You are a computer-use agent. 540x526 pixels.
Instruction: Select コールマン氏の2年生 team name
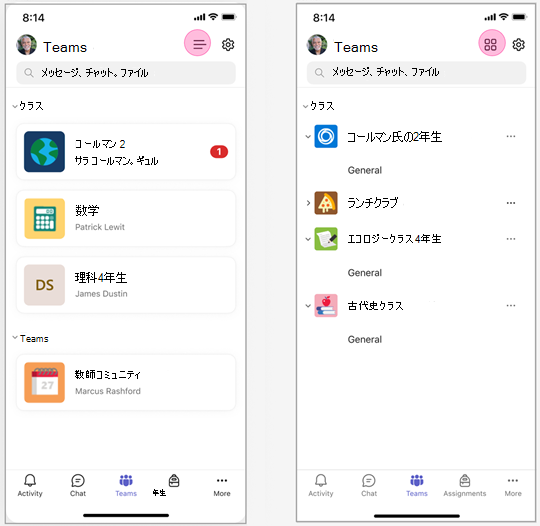point(394,137)
